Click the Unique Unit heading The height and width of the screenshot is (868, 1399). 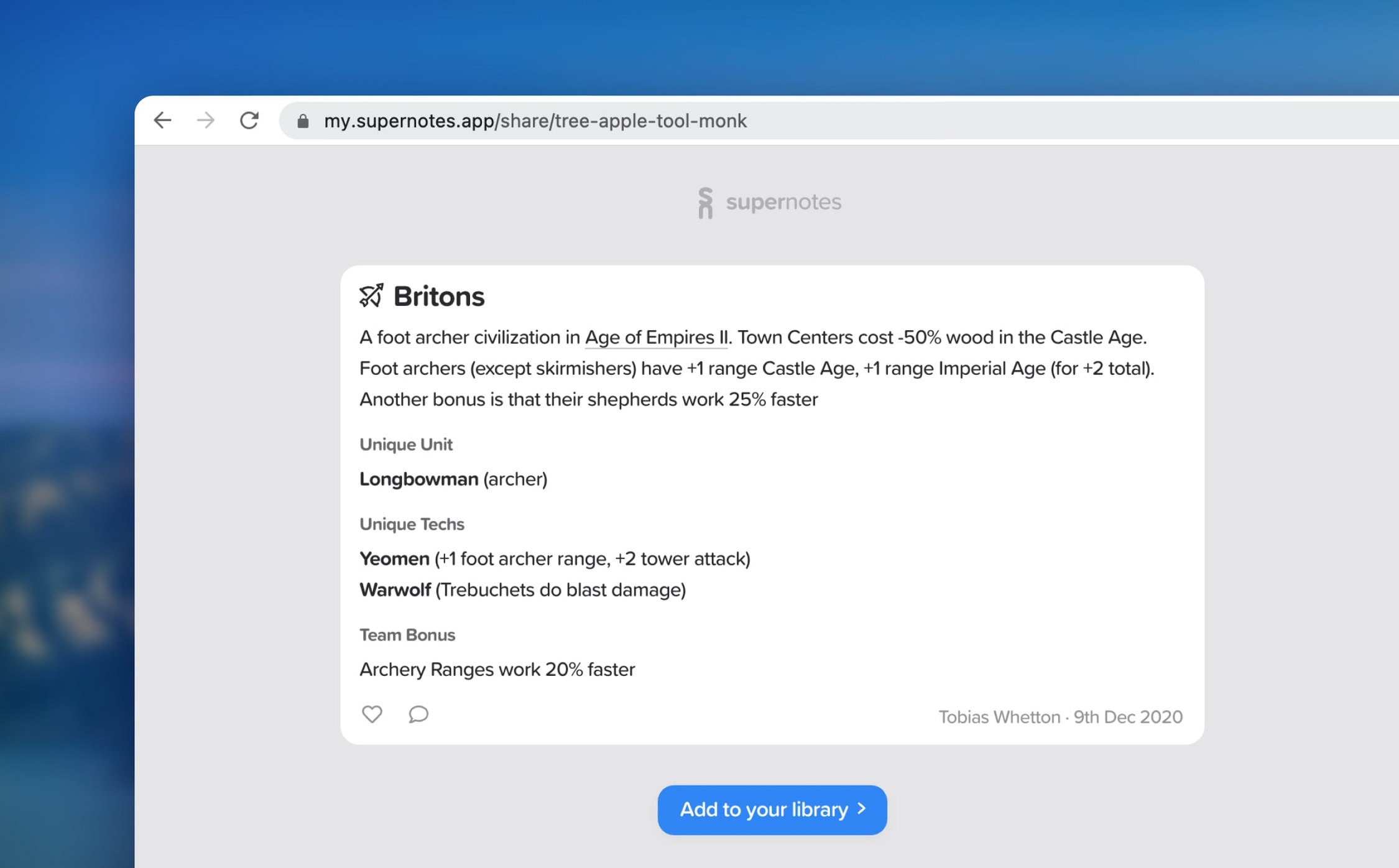tap(406, 444)
